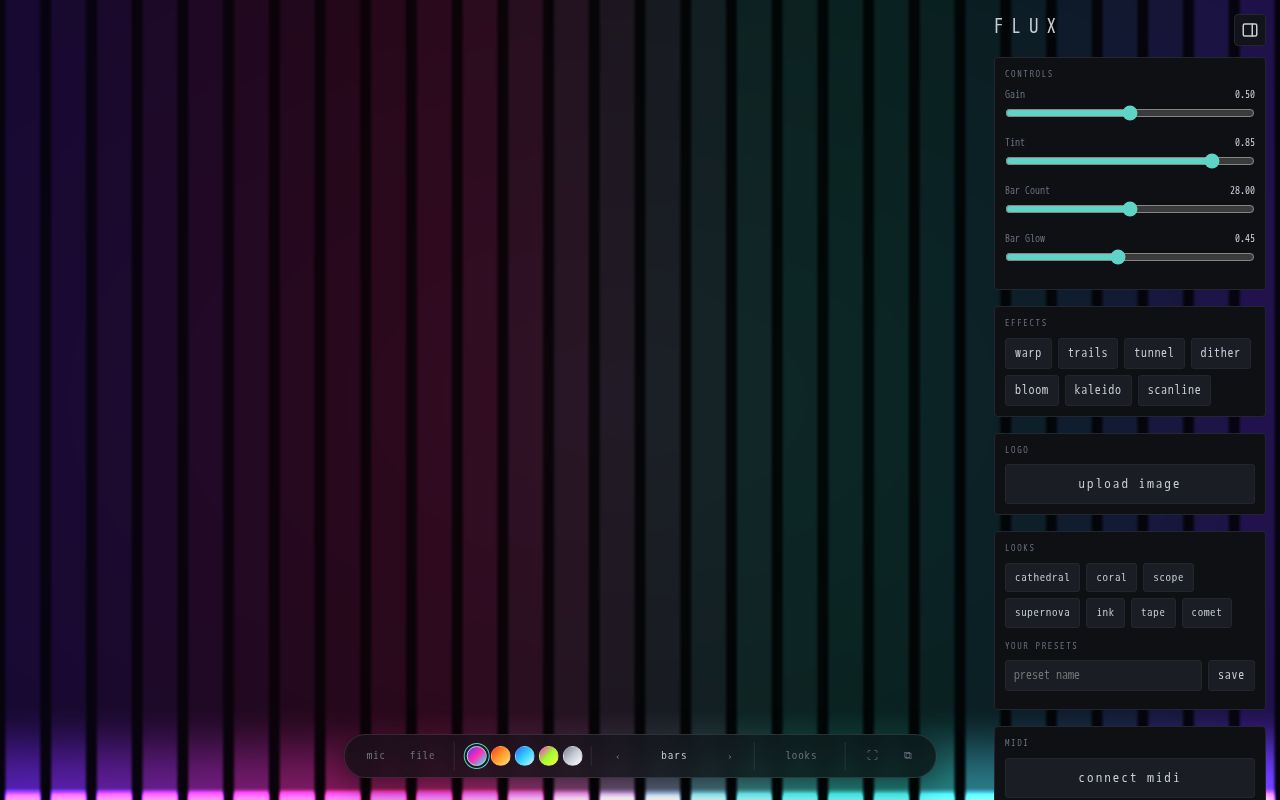The image size is (1280, 800).
Task: Toggle the trails effect
Action: click(x=1088, y=353)
